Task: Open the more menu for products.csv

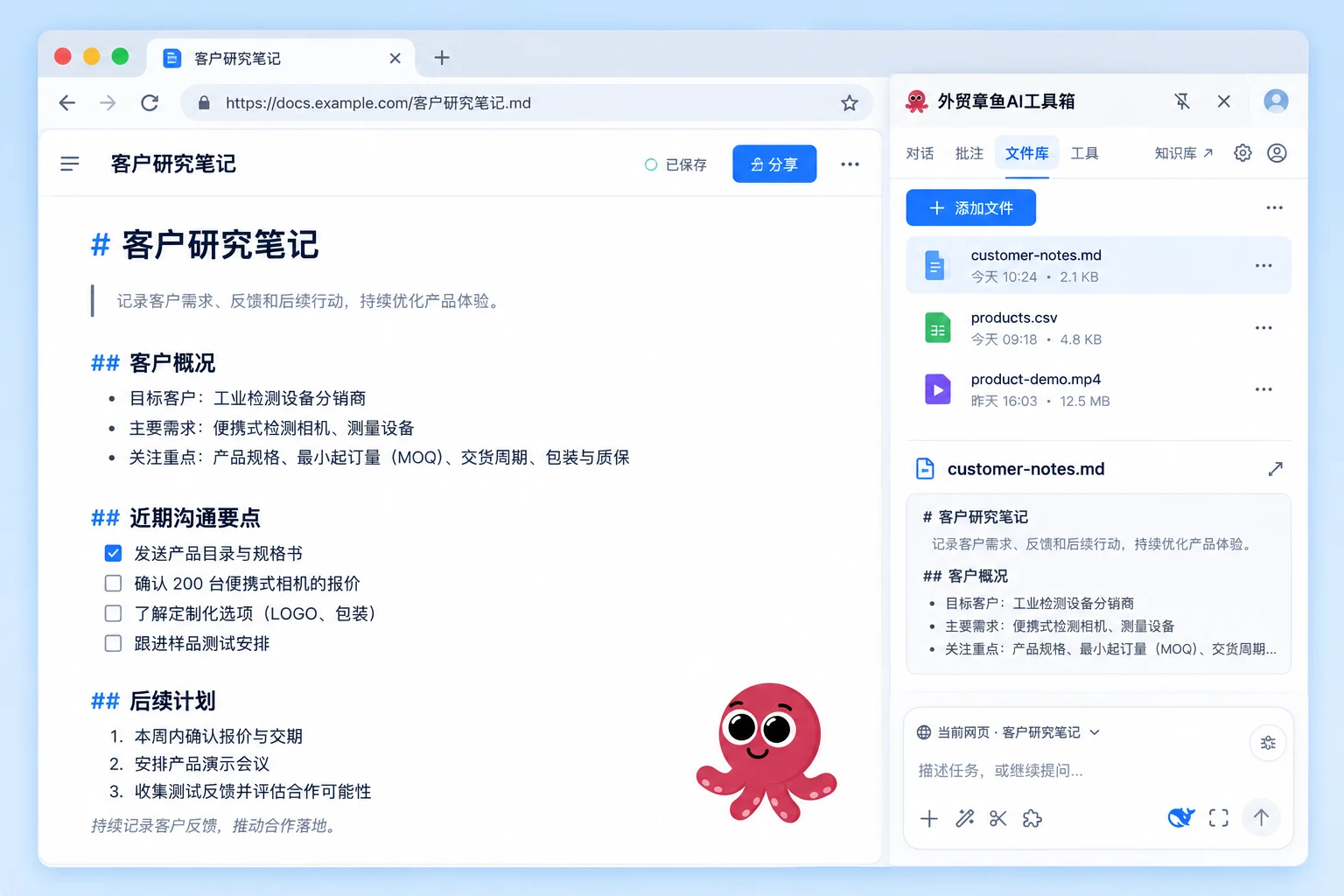Action: pyautogui.click(x=1263, y=328)
